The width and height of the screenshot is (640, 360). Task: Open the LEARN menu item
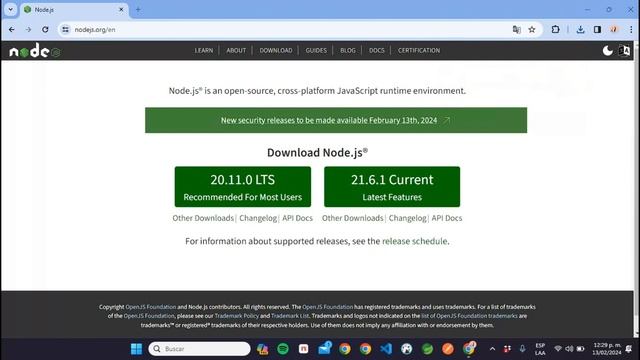tap(204, 51)
